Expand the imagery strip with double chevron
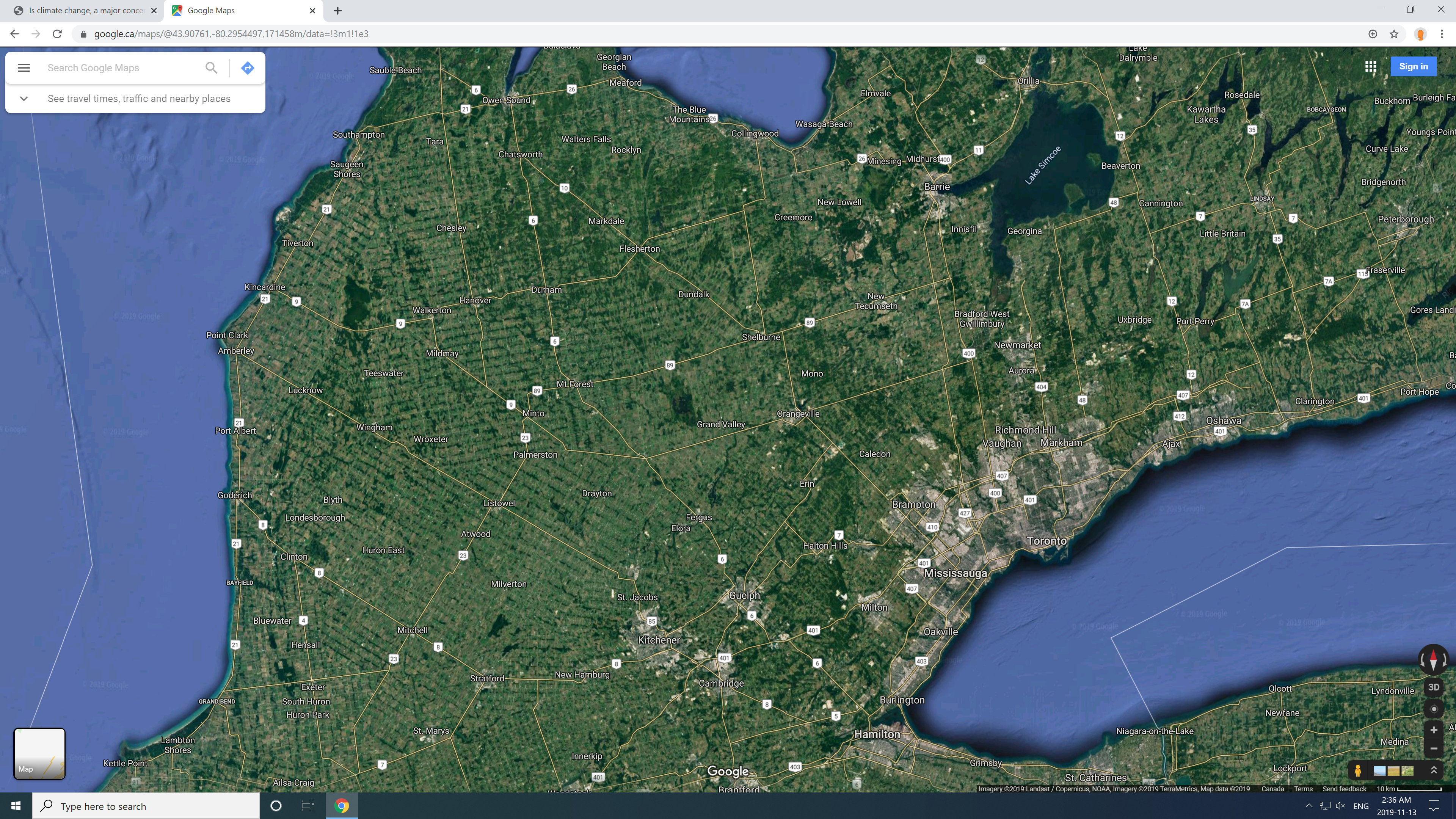The width and height of the screenshot is (1456, 819). (1433, 770)
